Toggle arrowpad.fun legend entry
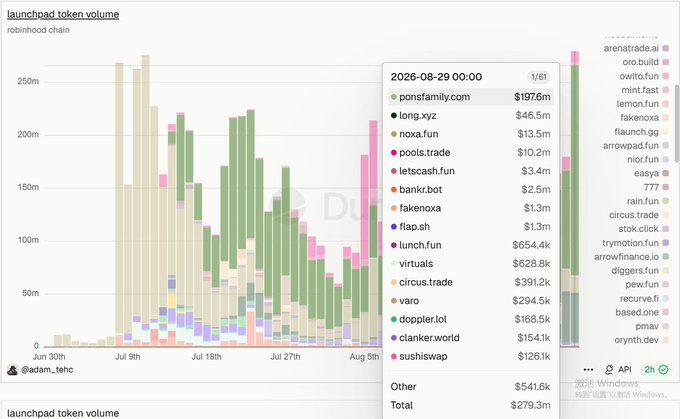 635,145
